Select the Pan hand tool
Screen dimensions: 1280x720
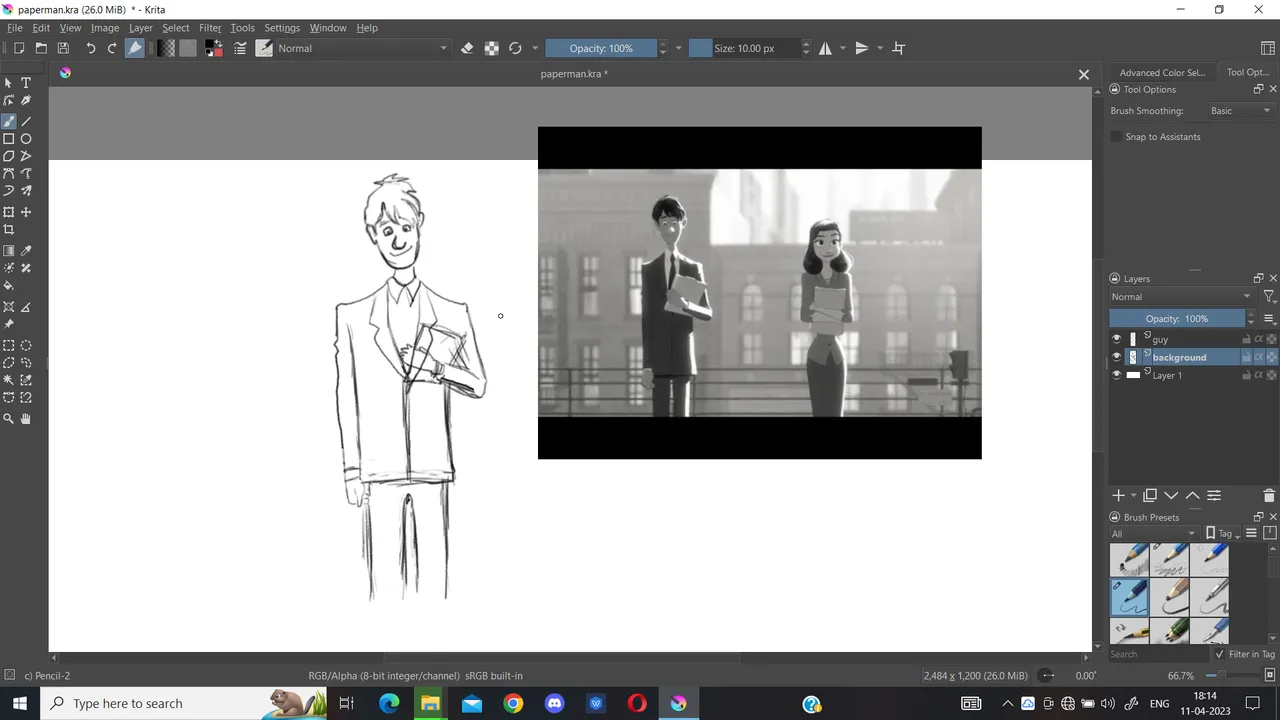pos(26,419)
